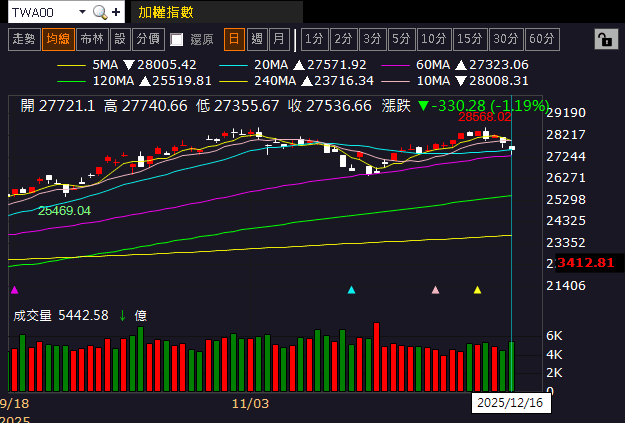Click the 11/03 date axis label
This screenshot has height=423, width=625.
250,404
